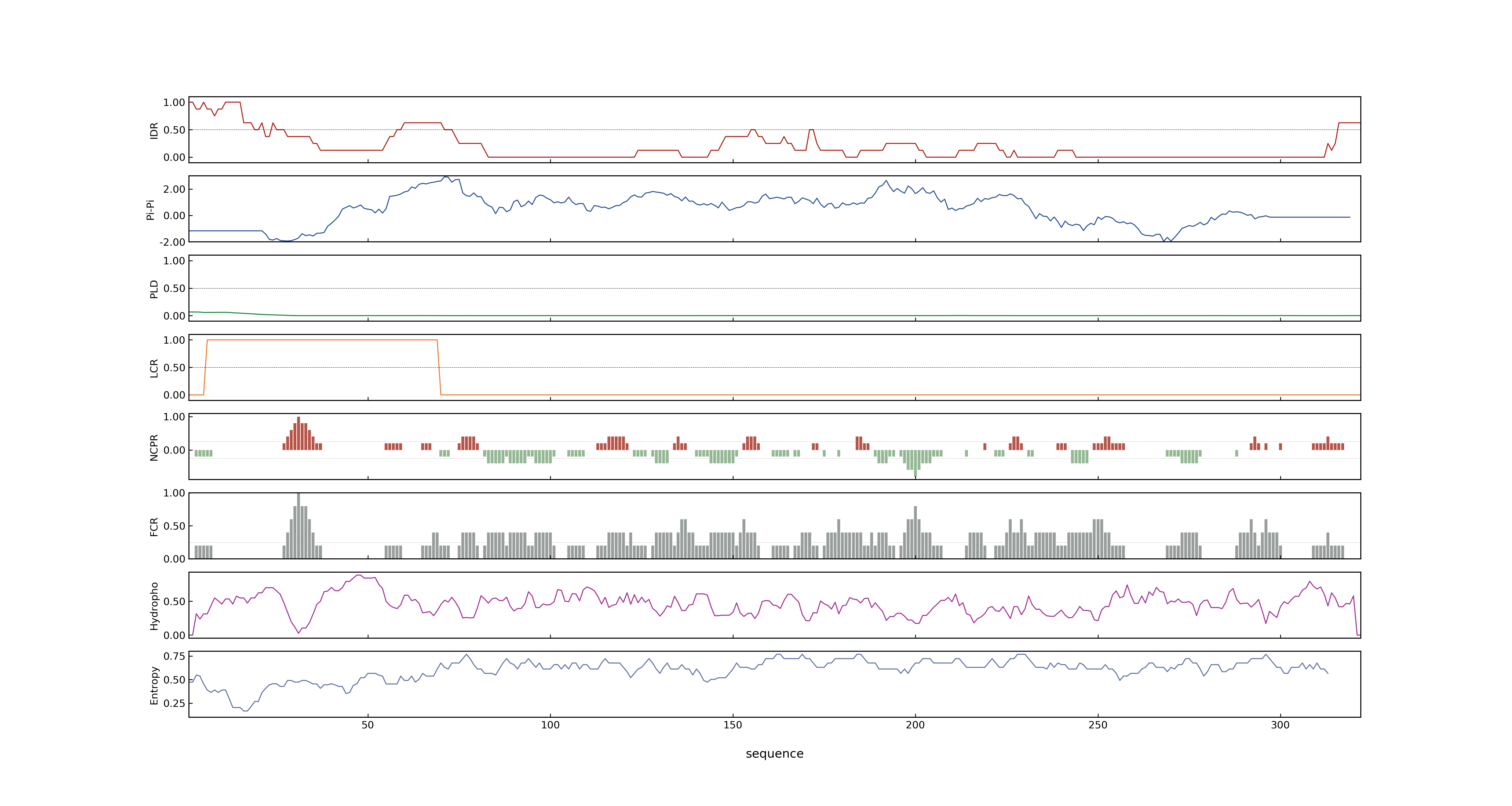Viewport: 1512px width, 806px height.
Task: Select the 0.25 tick on Entropy axis
Action: 174,703
